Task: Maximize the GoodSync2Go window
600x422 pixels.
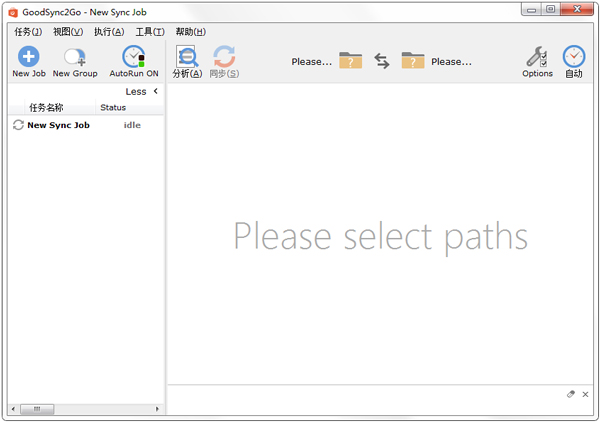Action: tap(551, 9)
